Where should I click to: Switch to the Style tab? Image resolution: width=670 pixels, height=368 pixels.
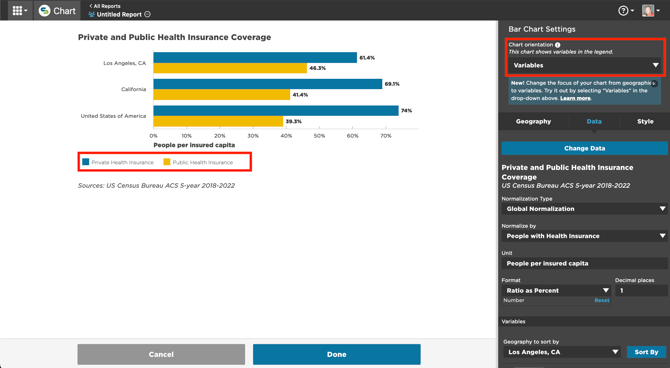(645, 121)
